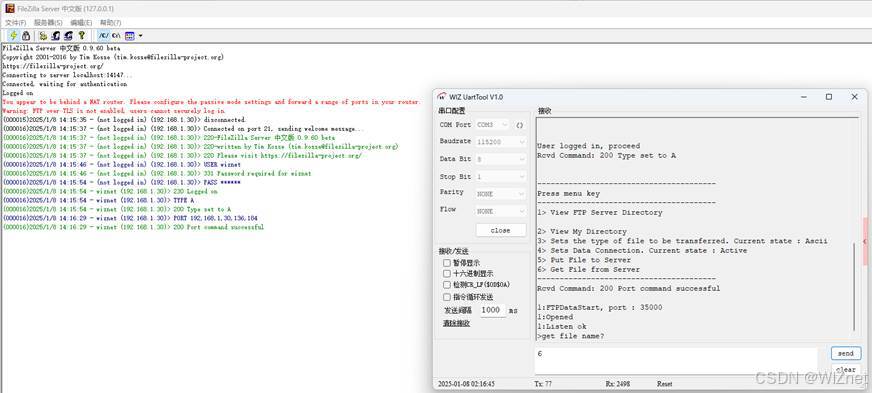Viewport: 872px width, 393px height.
Task: Open the 编辑(E) menu in FileZilla Server
Action: tap(81, 23)
